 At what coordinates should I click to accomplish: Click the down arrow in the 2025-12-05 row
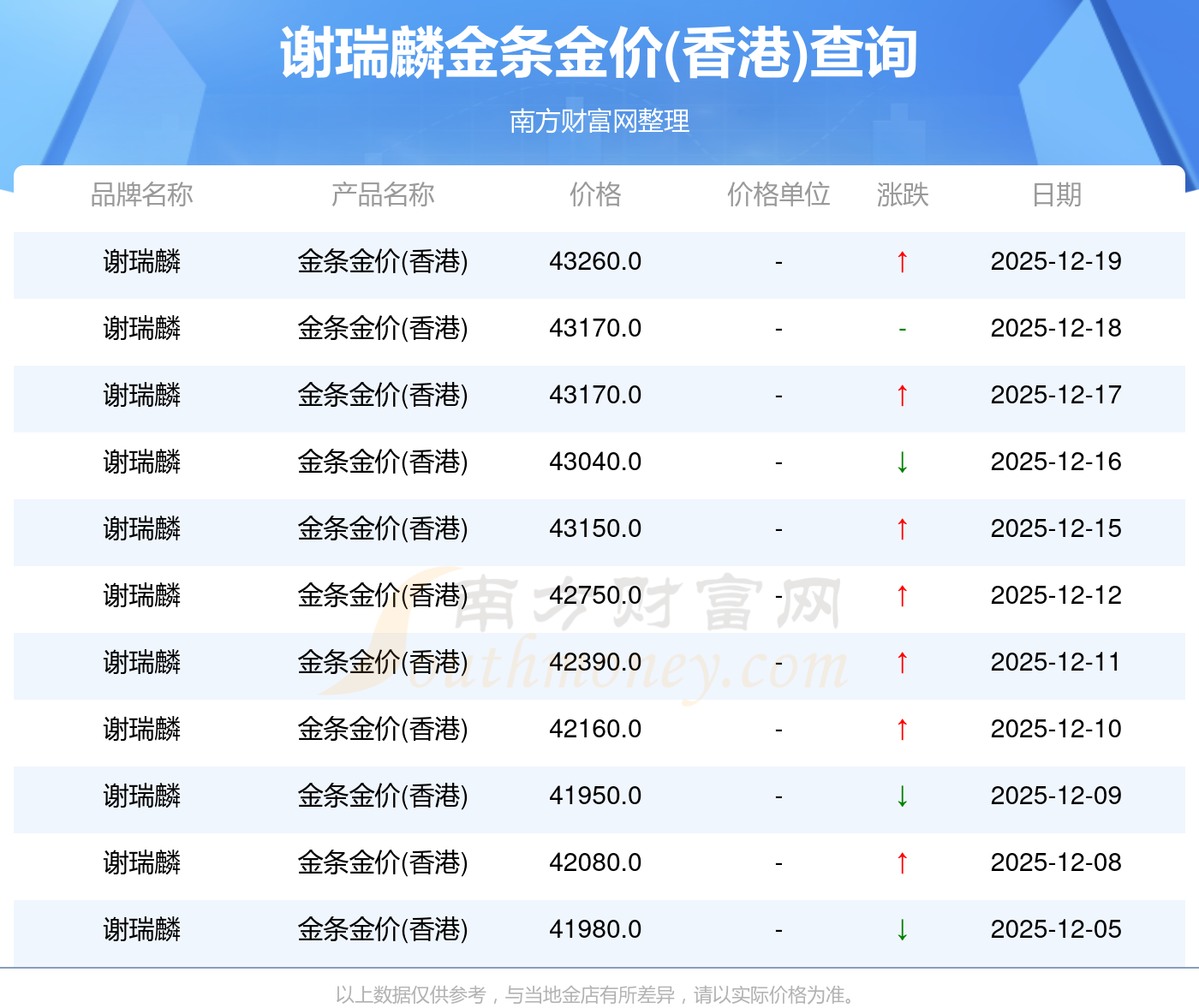point(903,930)
